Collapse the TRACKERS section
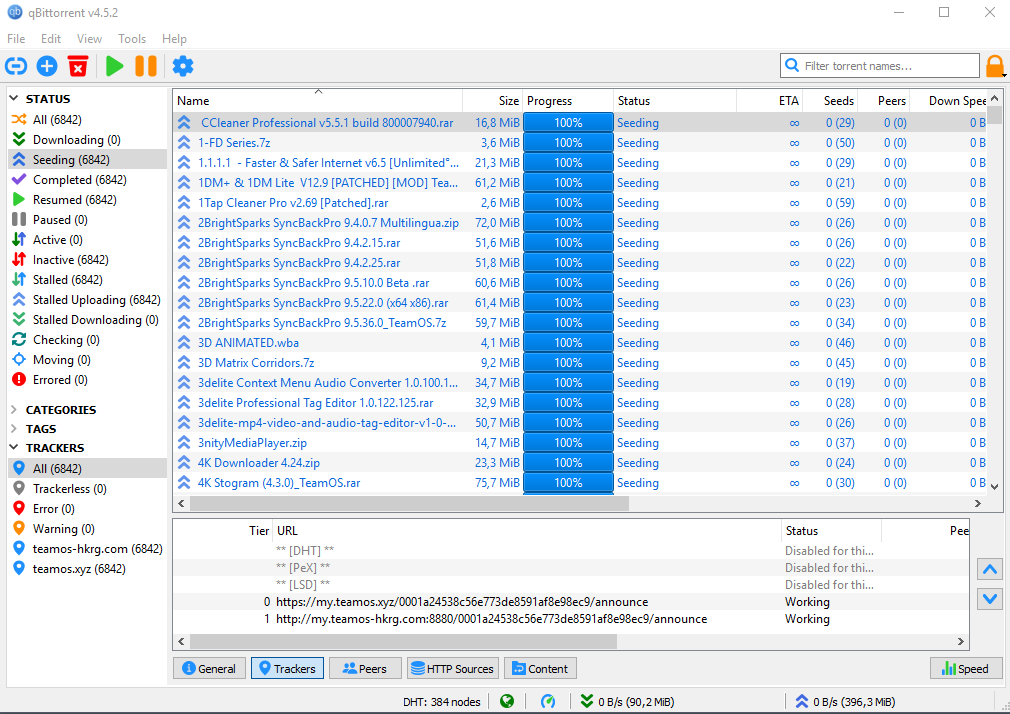This screenshot has height=714, width=1010. pyautogui.click(x=14, y=447)
